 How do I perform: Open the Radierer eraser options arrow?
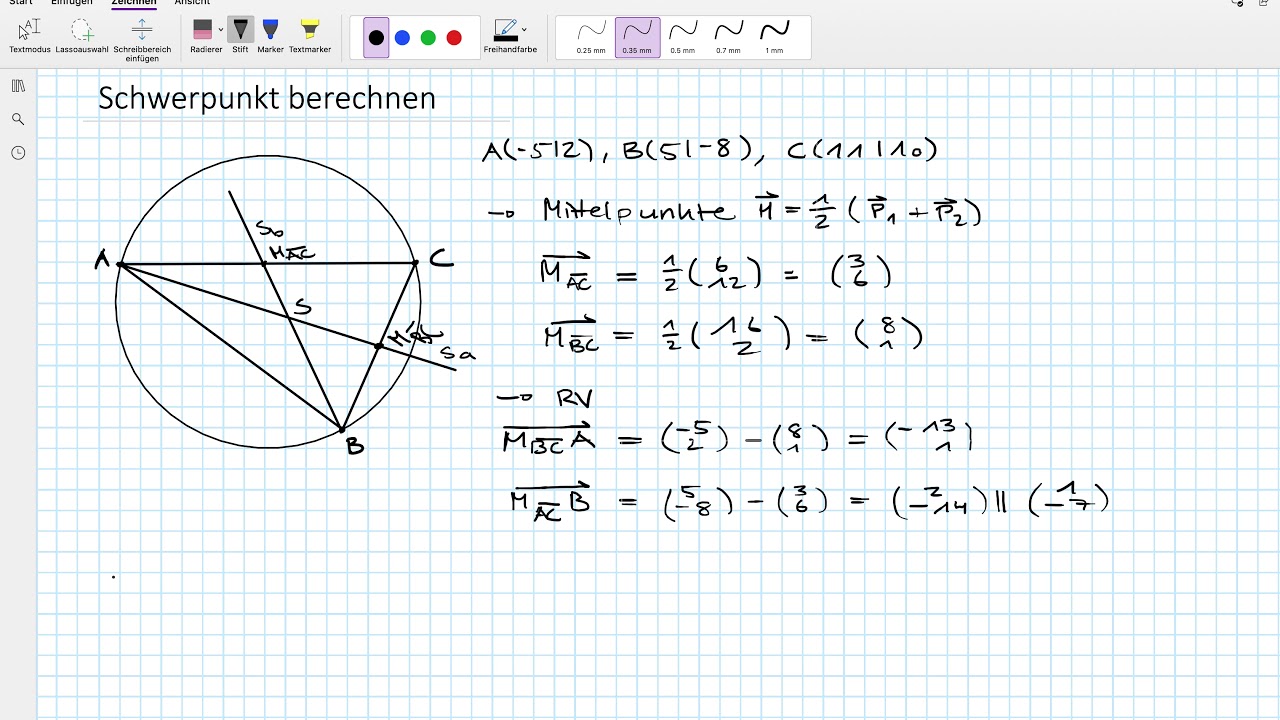(x=221, y=30)
